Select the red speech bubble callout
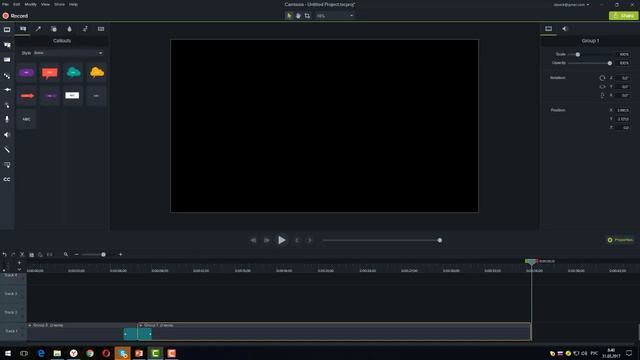The image size is (640, 360). pyautogui.click(x=50, y=73)
